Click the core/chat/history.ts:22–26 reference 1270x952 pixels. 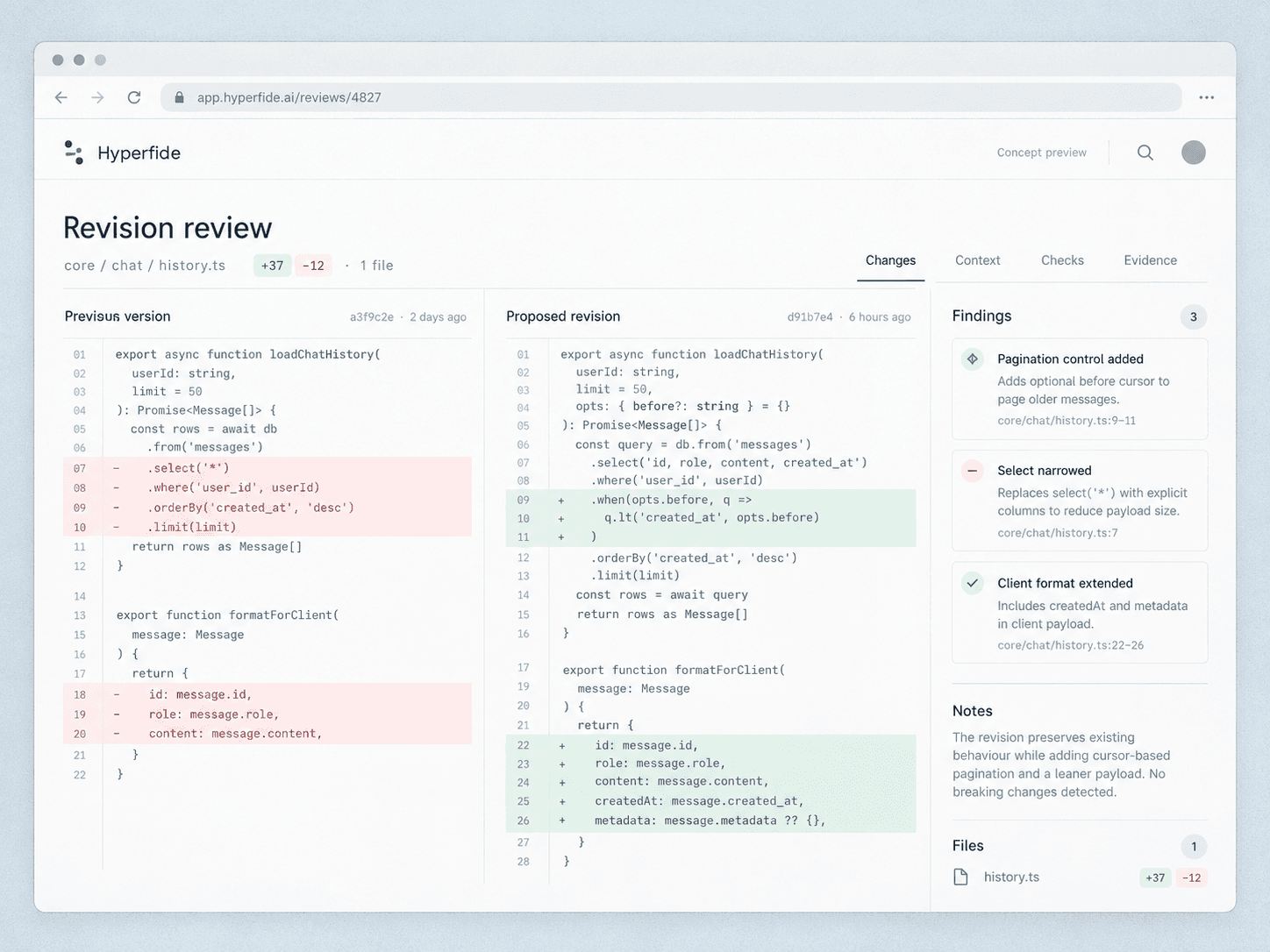coord(1071,645)
